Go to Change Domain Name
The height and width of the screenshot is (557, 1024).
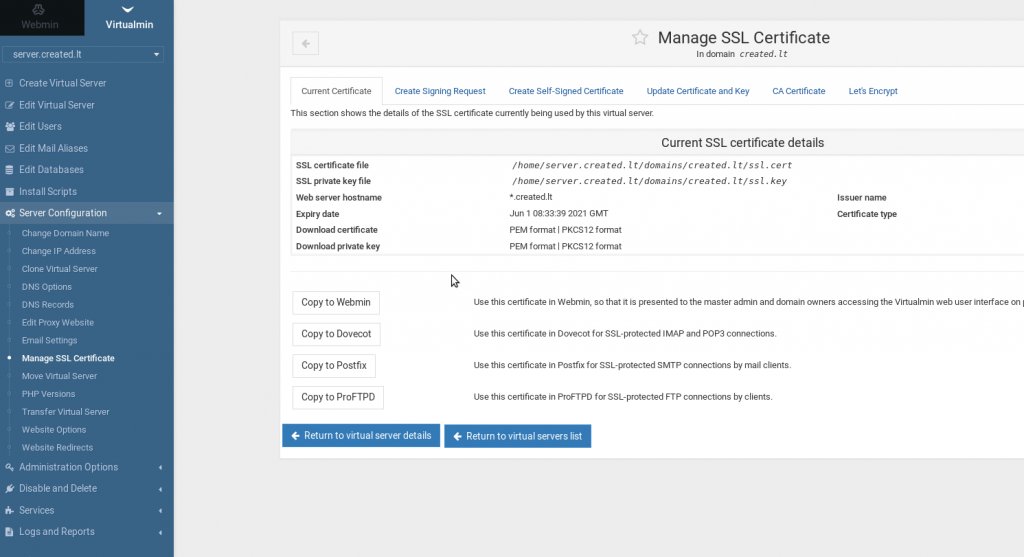[x=65, y=233]
